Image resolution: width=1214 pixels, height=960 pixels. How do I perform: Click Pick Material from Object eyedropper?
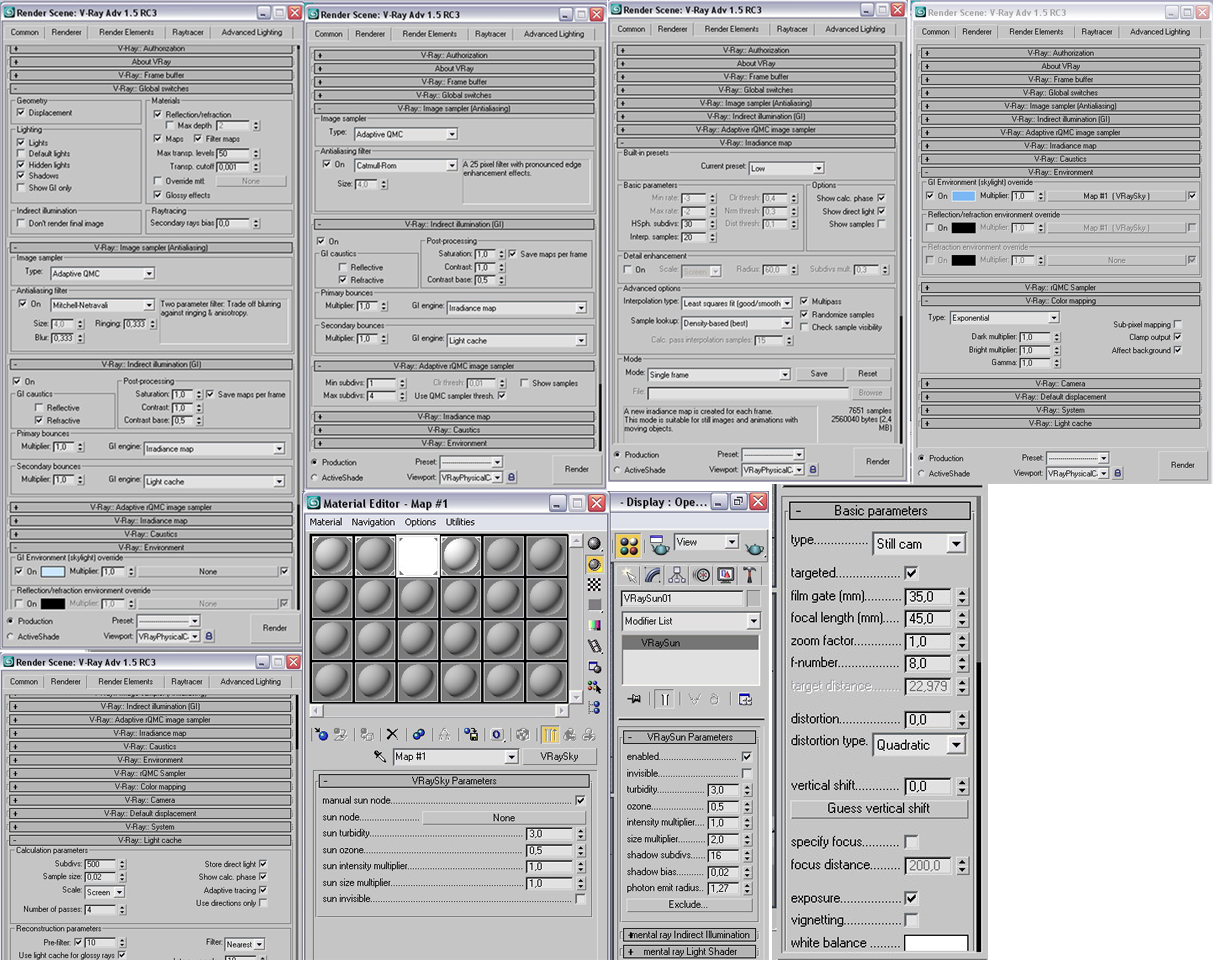click(380, 757)
